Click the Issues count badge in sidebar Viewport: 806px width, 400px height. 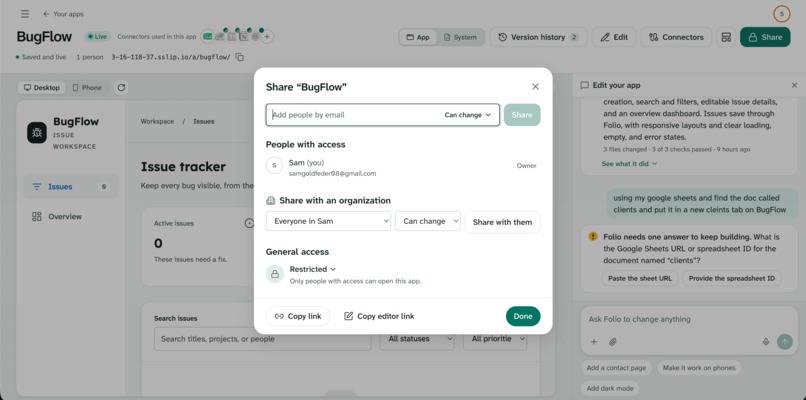[x=104, y=187]
